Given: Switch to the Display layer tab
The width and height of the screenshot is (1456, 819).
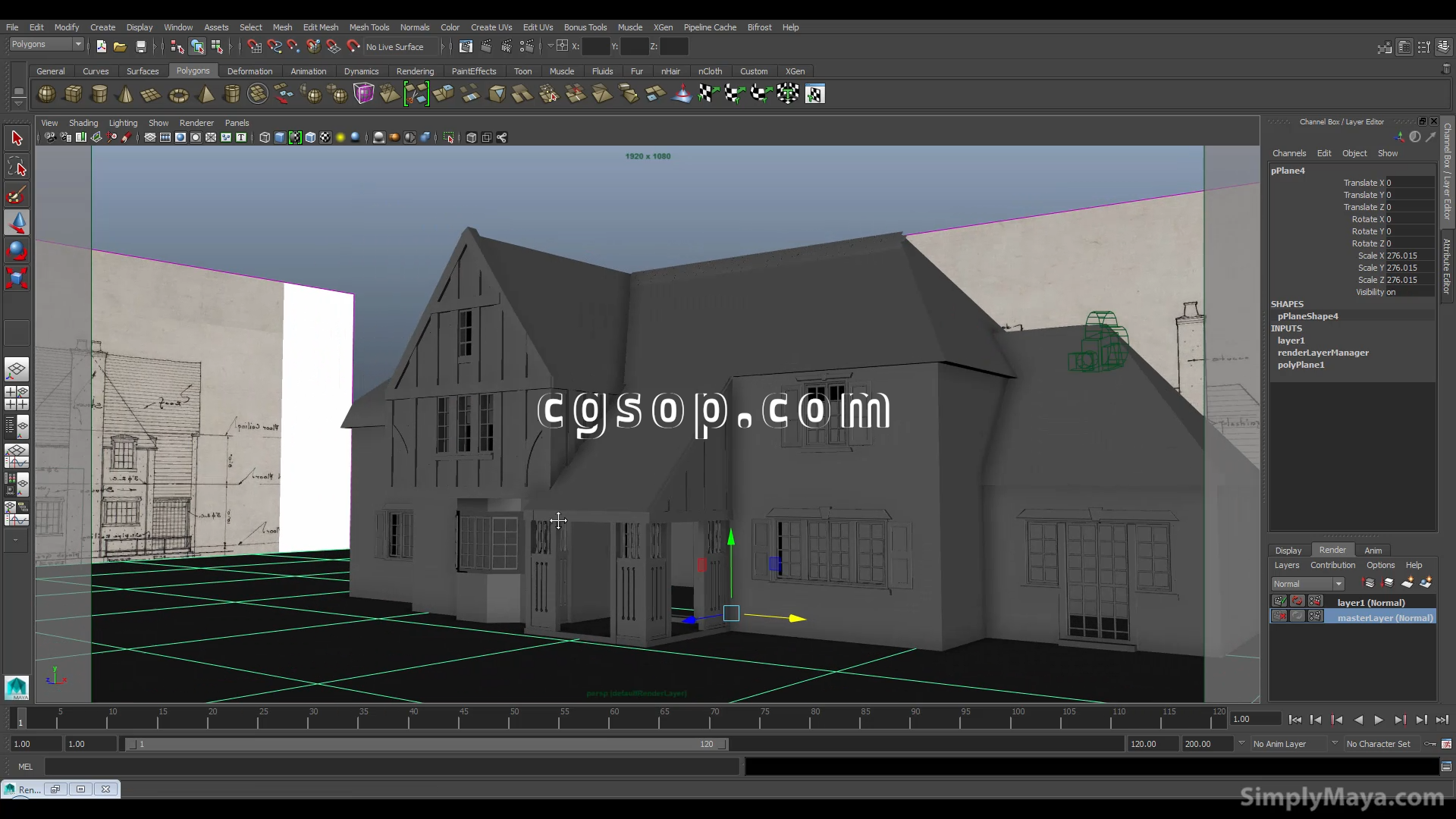Looking at the screenshot, I should (x=1288, y=551).
